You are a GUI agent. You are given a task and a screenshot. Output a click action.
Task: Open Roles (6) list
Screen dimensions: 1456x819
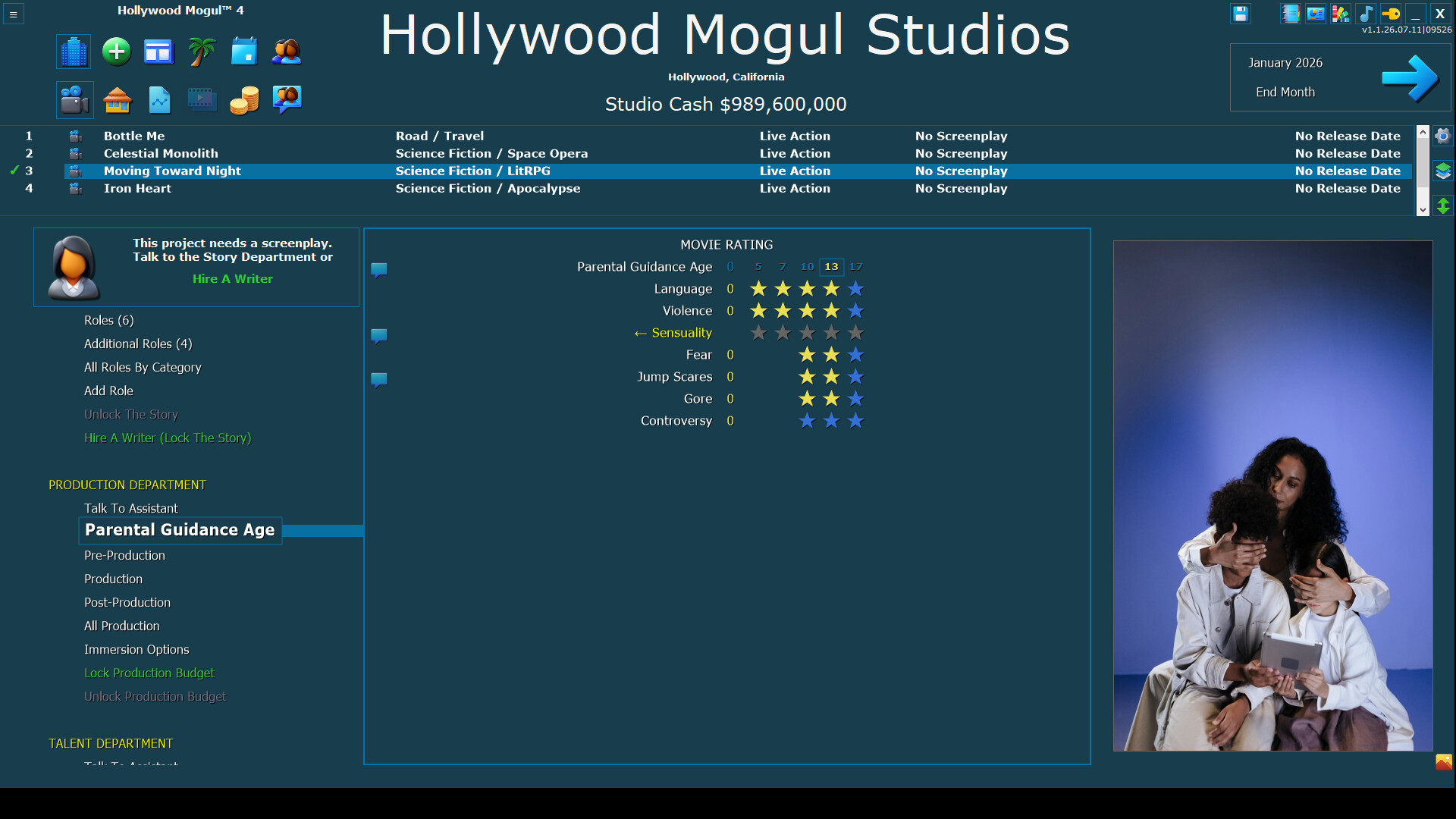click(x=108, y=320)
